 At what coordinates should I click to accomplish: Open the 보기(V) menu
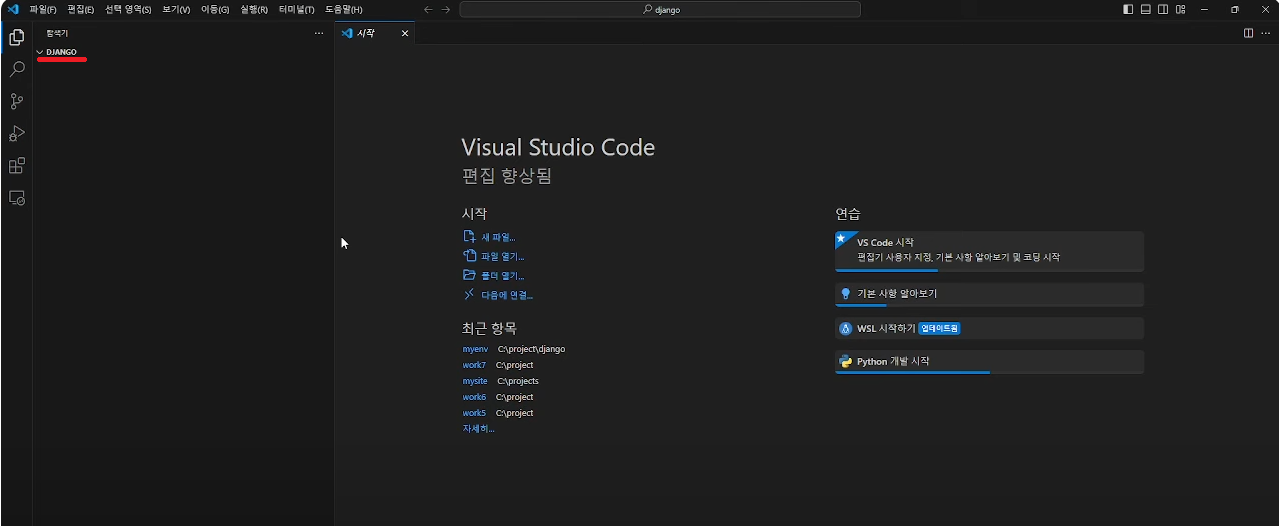(176, 9)
